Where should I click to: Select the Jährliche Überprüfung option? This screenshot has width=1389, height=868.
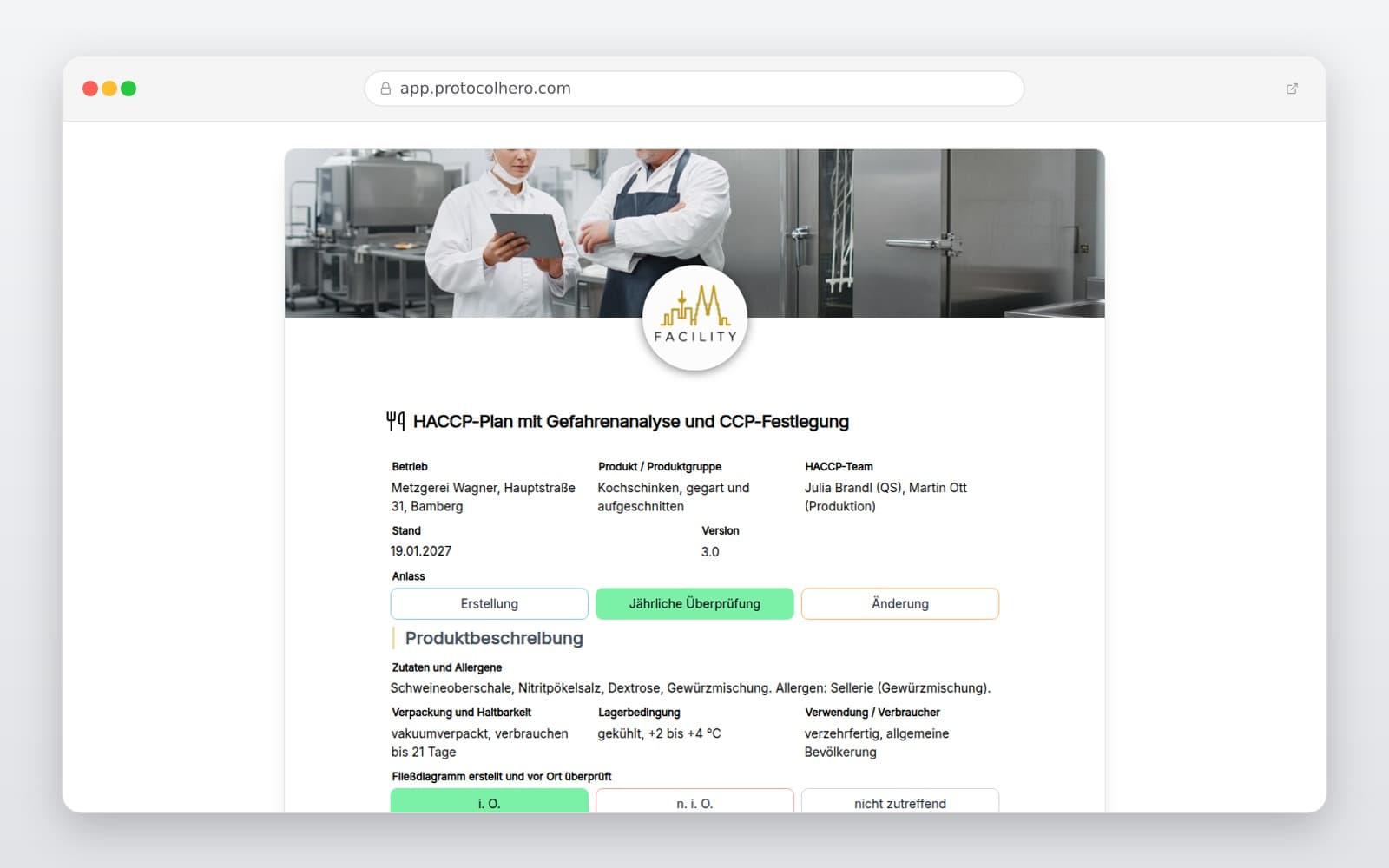pyautogui.click(x=694, y=603)
